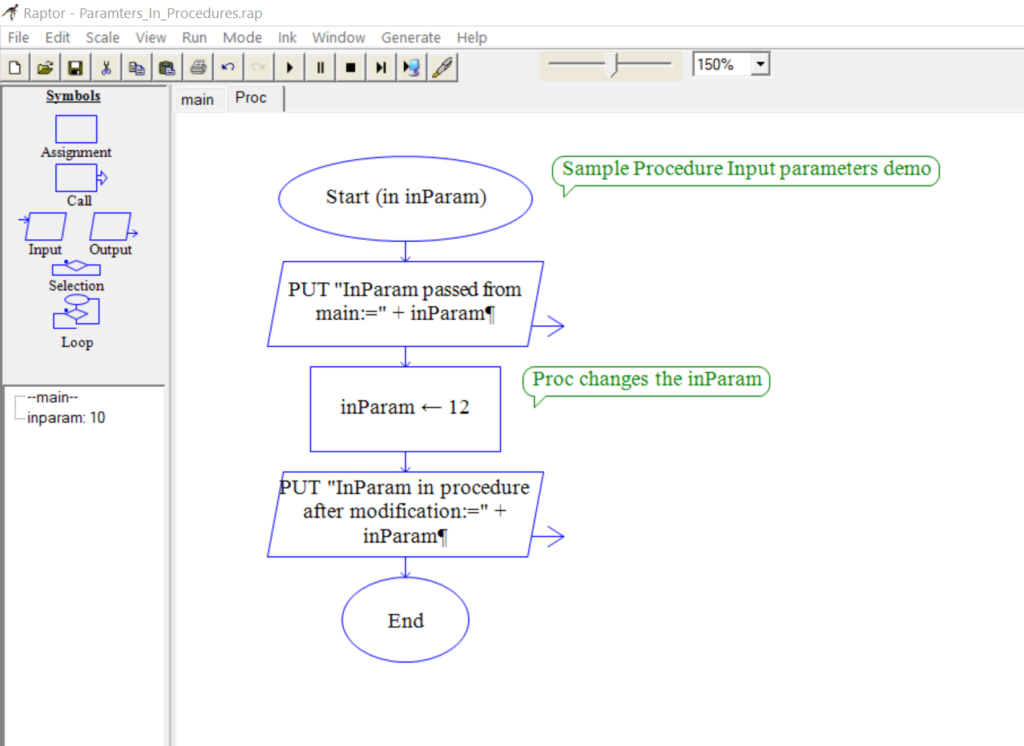Click the inParam ← 12 assignment box
The image size is (1024, 746).
405,408
